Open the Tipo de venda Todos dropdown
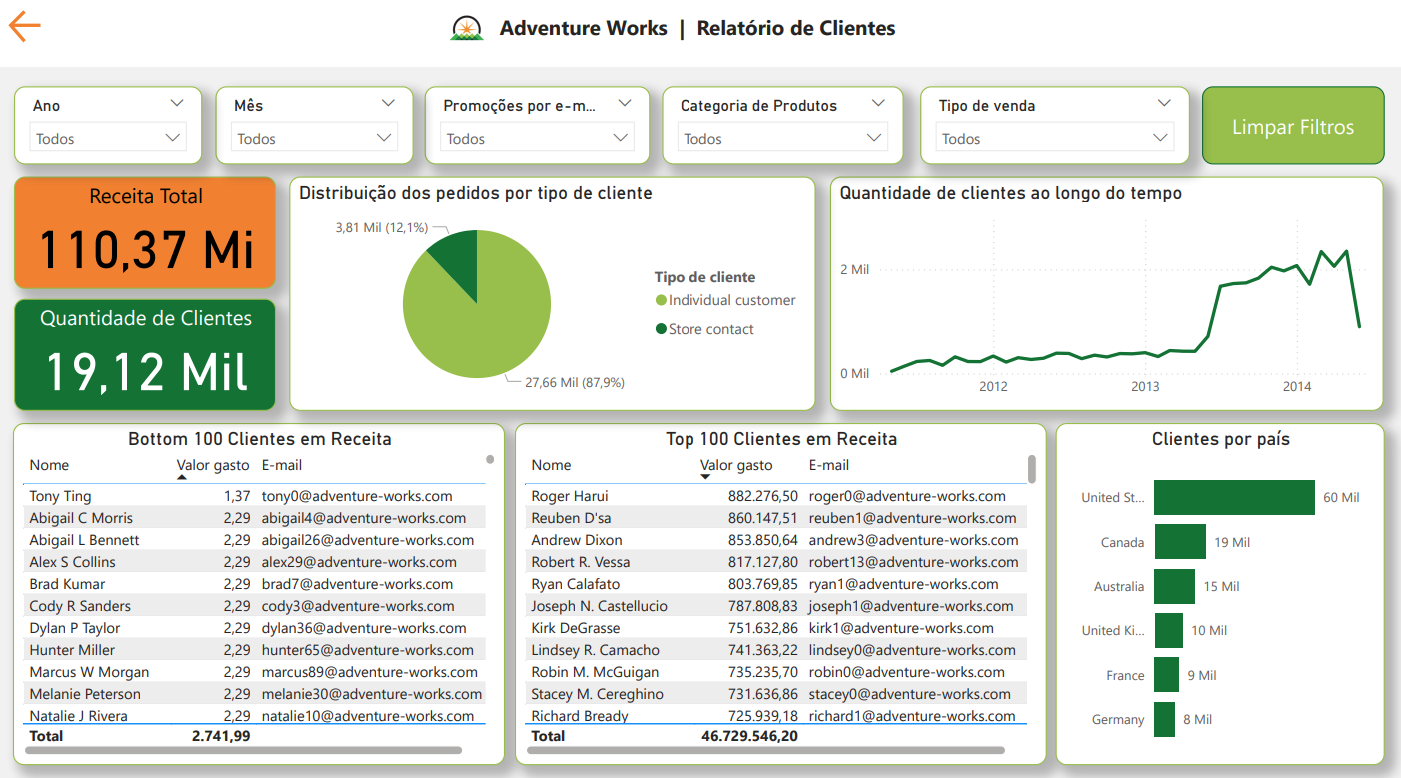 (1055, 138)
